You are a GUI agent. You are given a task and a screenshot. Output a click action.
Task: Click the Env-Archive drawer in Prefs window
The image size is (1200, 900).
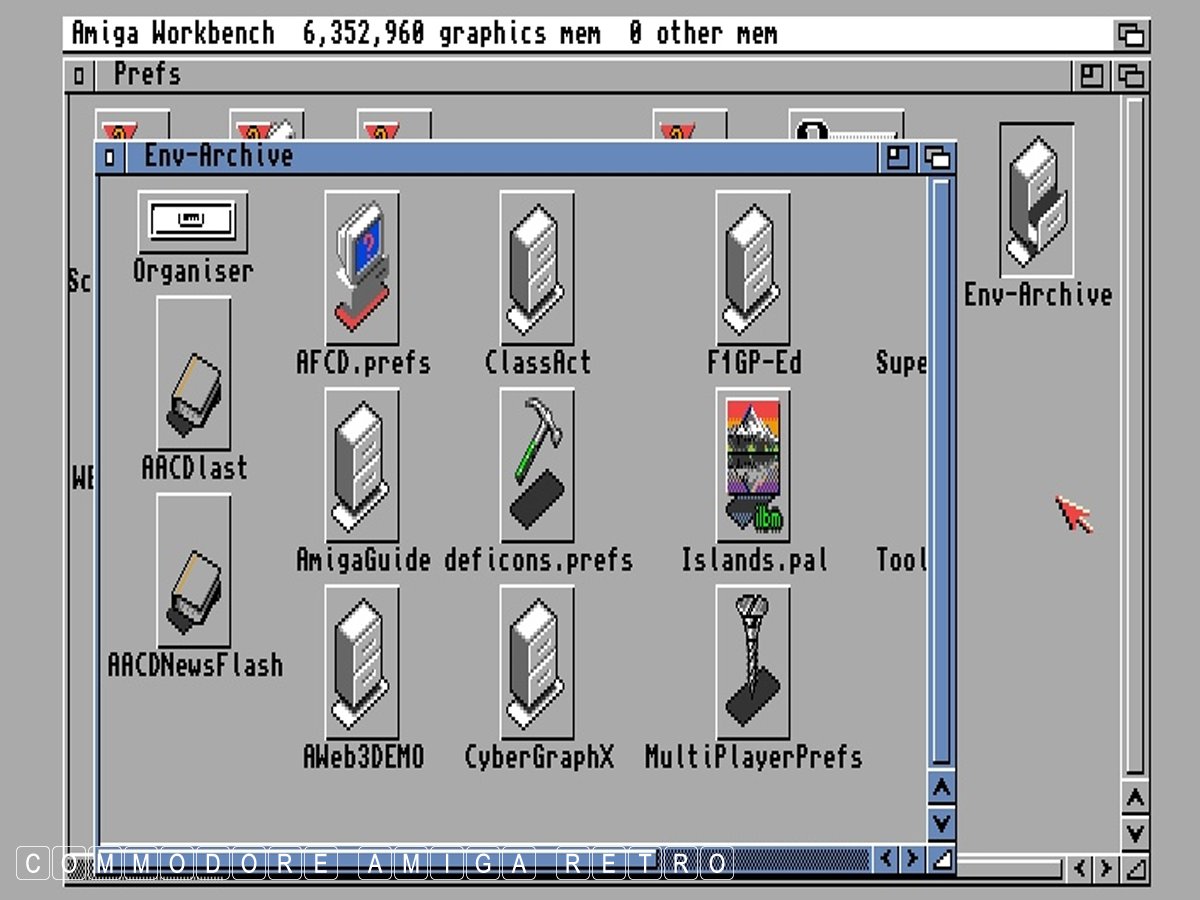pyautogui.click(x=1036, y=201)
